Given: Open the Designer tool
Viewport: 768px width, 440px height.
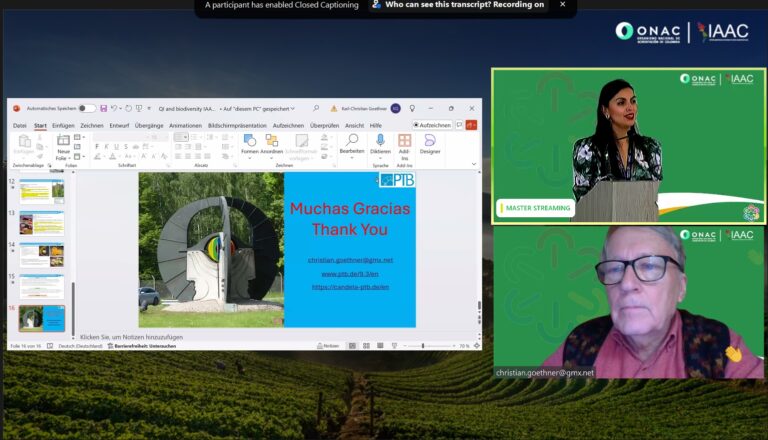Looking at the screenshot, I should pyautogui.click(x=429, y=144).
